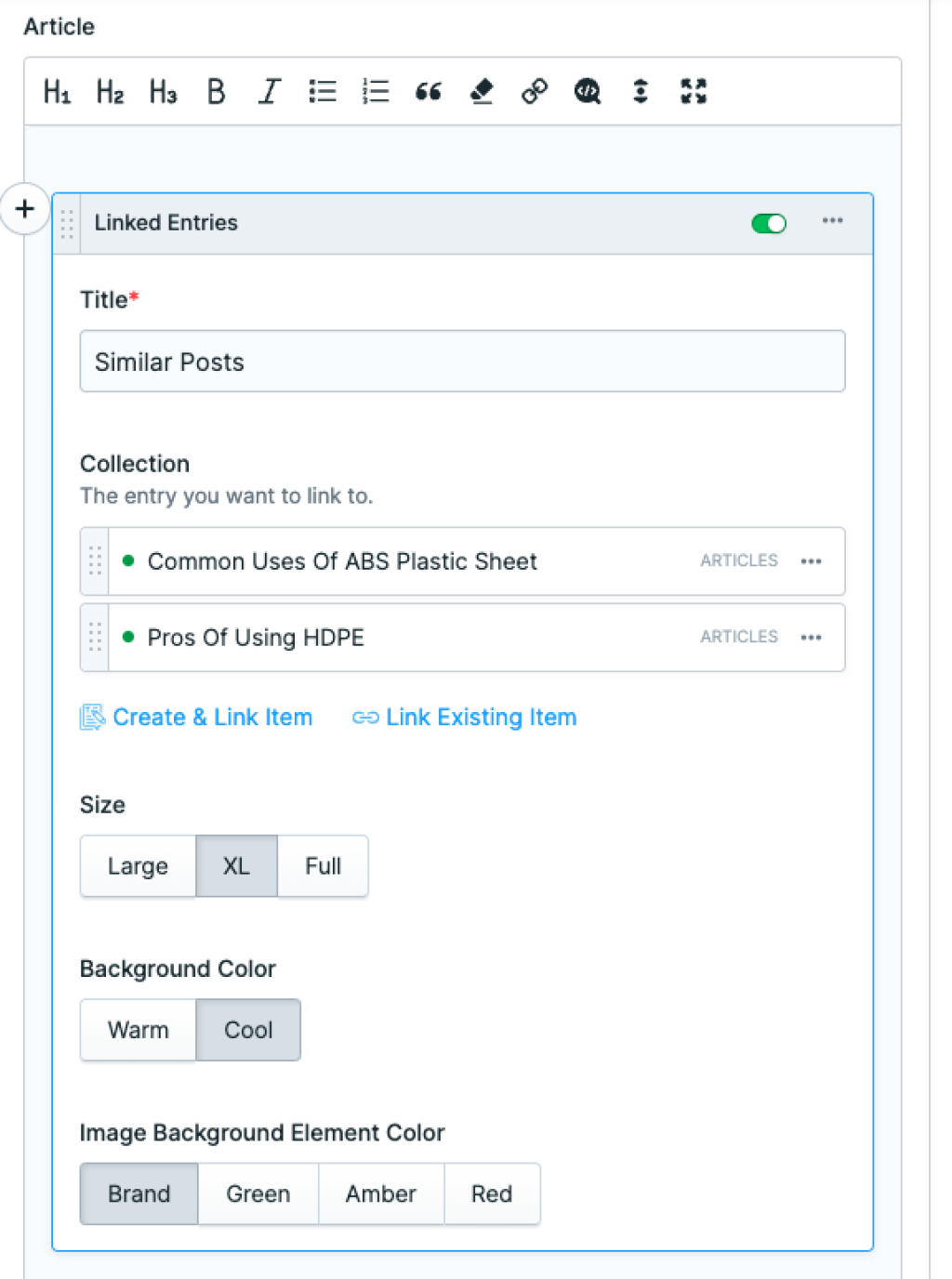Open options for Pros Of Using HDPE
The width and height of the screenshot is (952, 1279).
click(812, 637)
